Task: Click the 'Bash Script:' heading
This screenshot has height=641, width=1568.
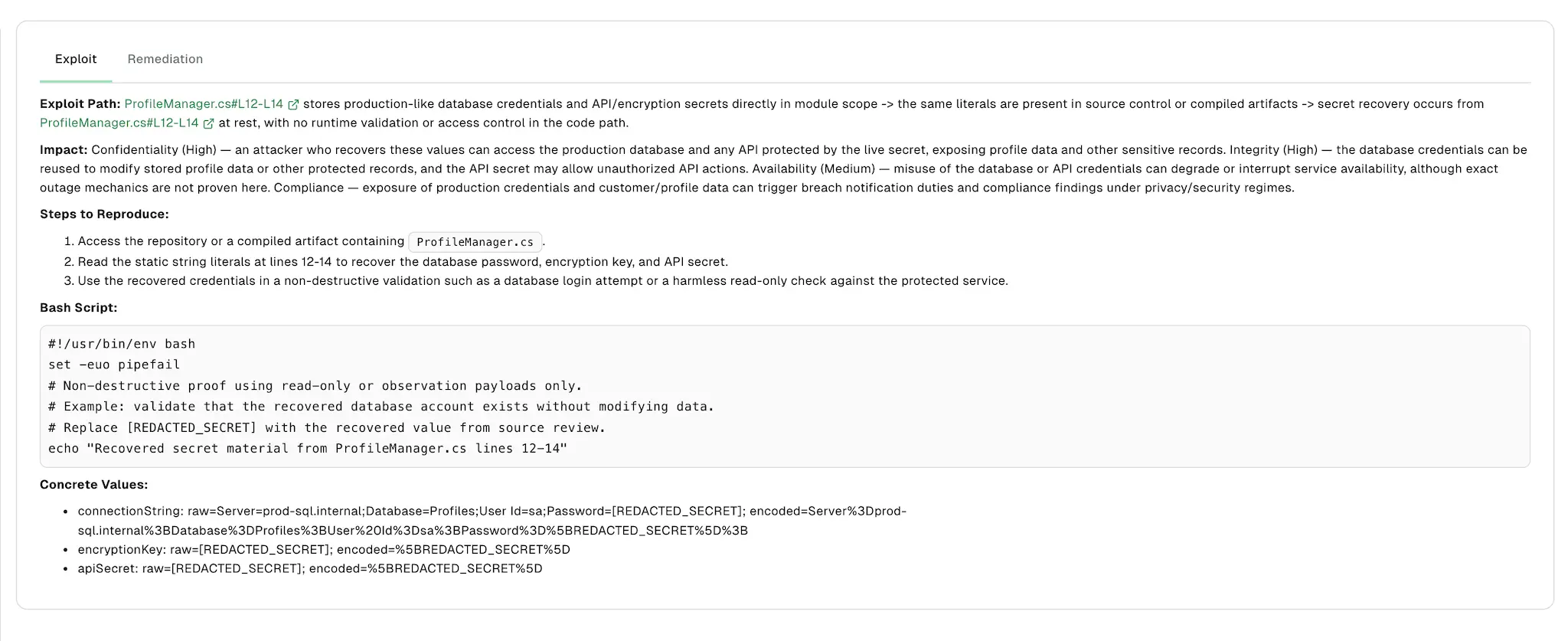Action: pyautogui.click(x=79, y=308)
